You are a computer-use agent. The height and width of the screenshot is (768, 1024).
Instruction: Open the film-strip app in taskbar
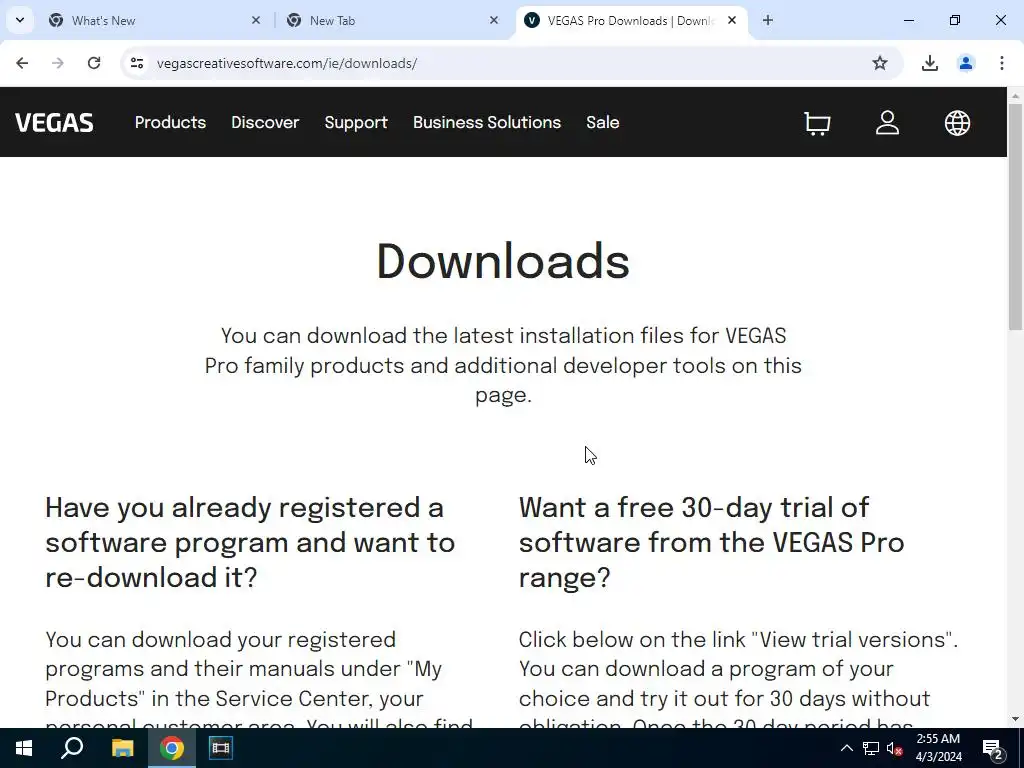click(x=221, y=748)
